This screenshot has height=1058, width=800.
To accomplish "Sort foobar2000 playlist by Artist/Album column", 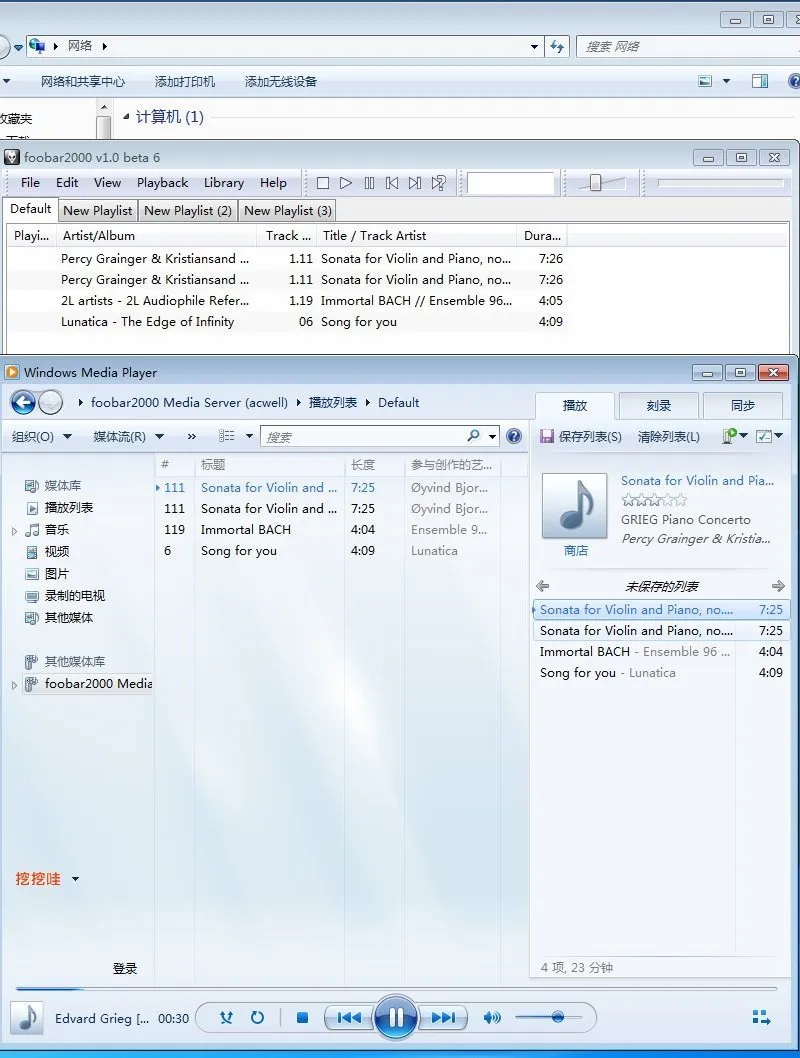I will 157,235.
